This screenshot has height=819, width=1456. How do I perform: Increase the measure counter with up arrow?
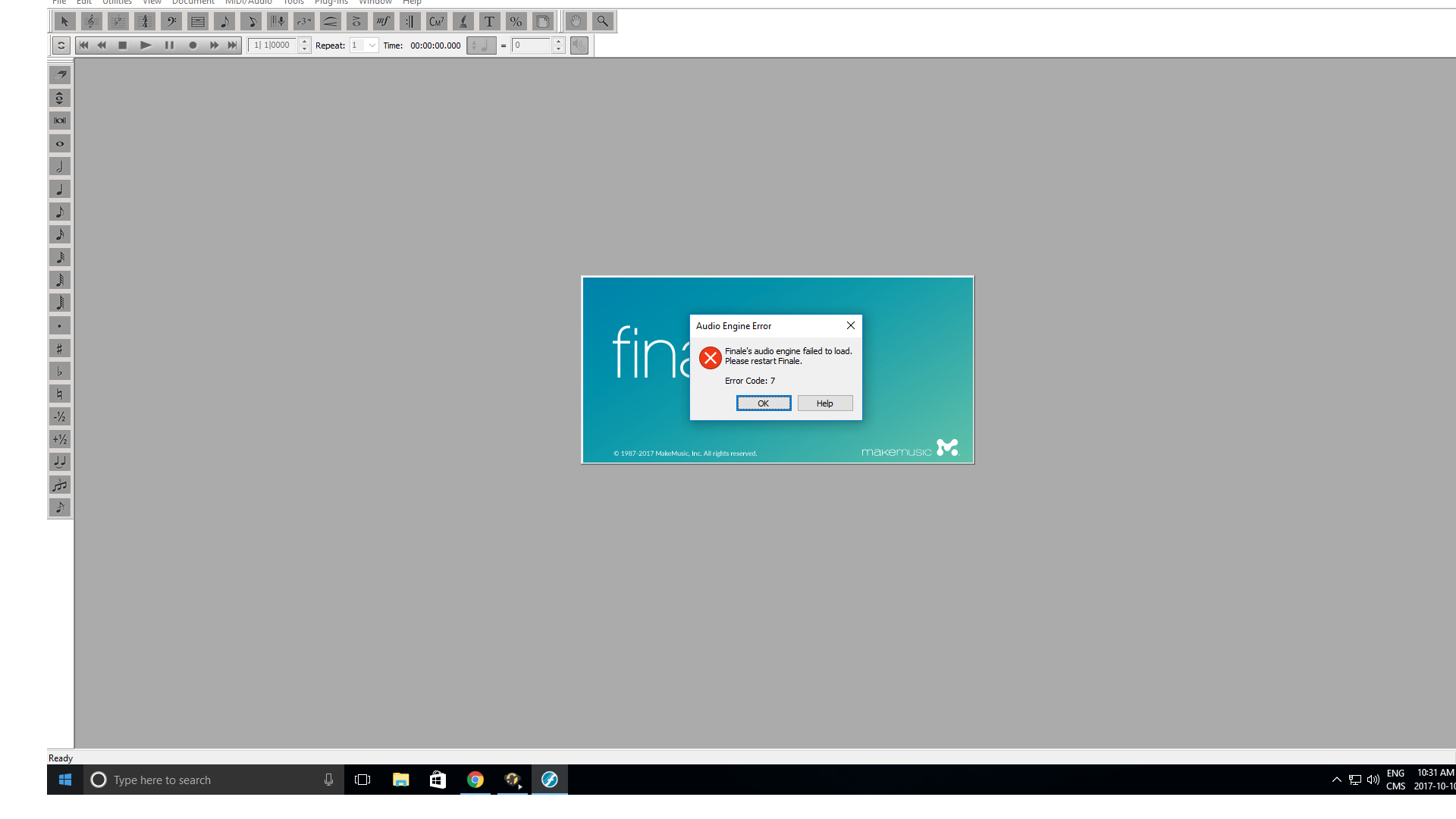(x=304, y=41)
